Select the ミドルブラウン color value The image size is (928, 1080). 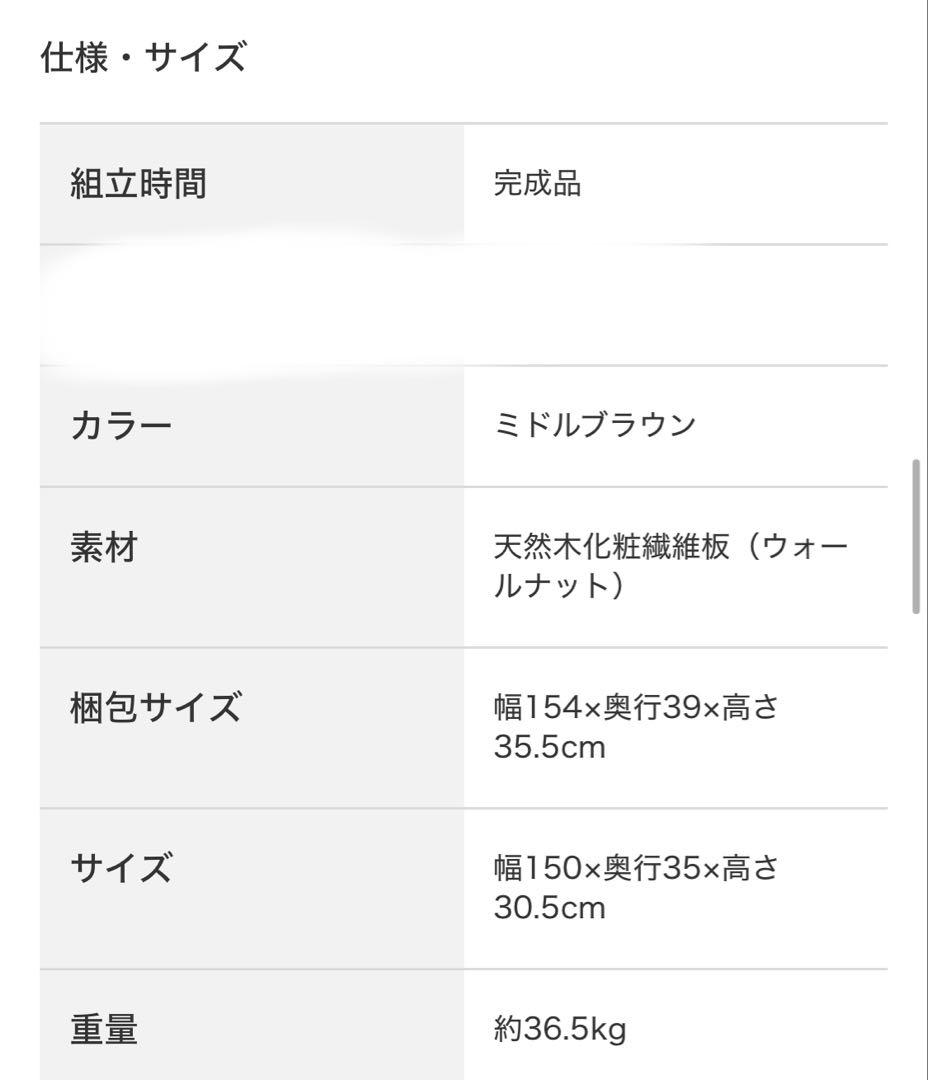pyautogui.click(x=594, y=425)
